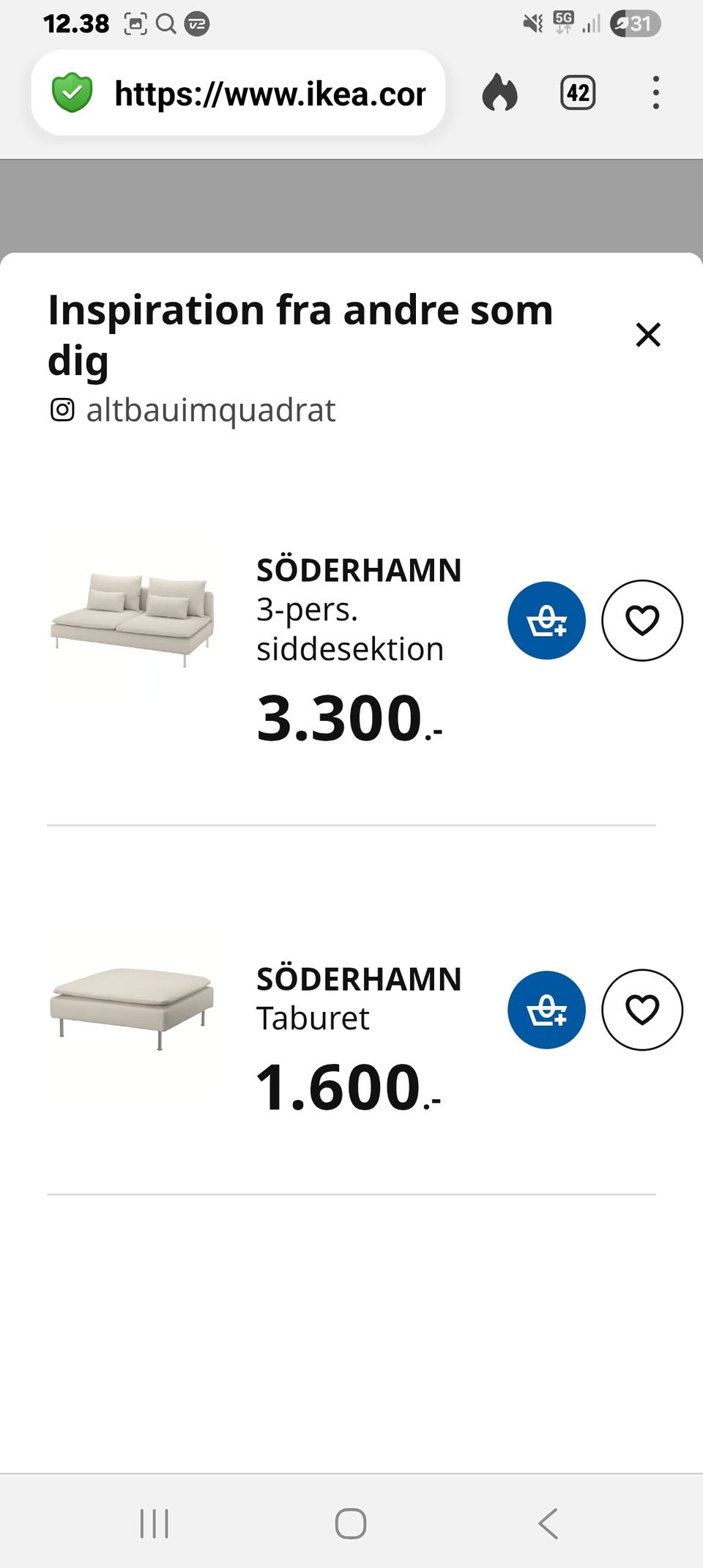Open the altbauimquadrat Instagram link

point(211,410)
